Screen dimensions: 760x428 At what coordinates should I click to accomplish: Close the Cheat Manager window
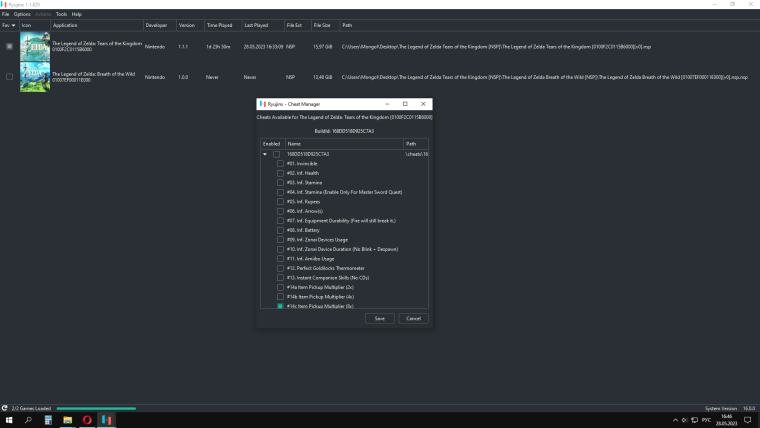point(423,104)
